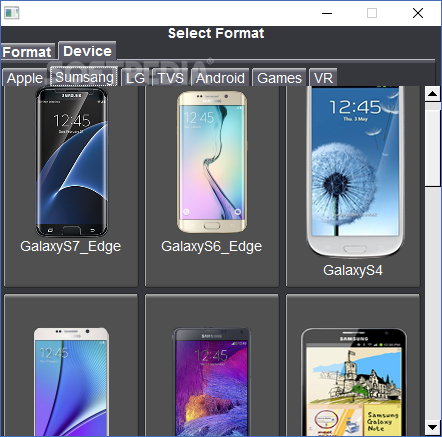This screenshot has height=437, width=442.
Task: Maximize the Select Format window
Action: pyautogui.click(x=372, y=13)
